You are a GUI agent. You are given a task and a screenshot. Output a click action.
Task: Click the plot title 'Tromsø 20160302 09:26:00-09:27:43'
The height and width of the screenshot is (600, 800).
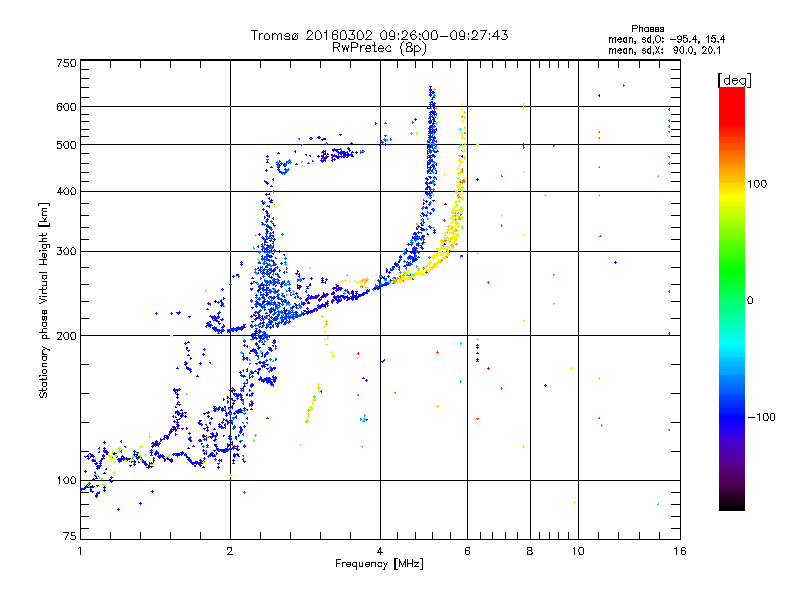pyautogui.click(x=379, y=35)
